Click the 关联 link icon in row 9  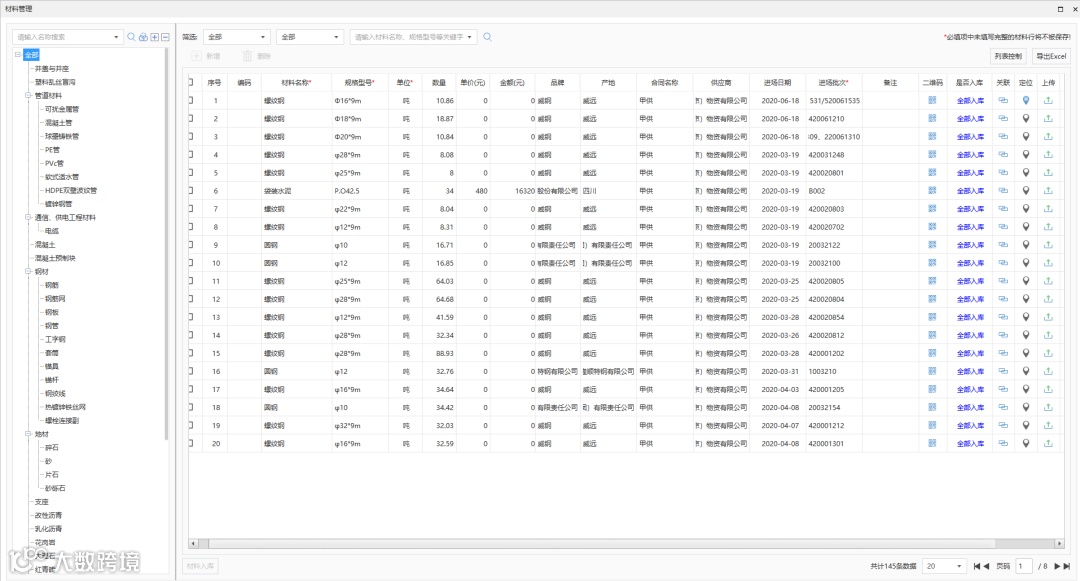[x=1003, y=245]
